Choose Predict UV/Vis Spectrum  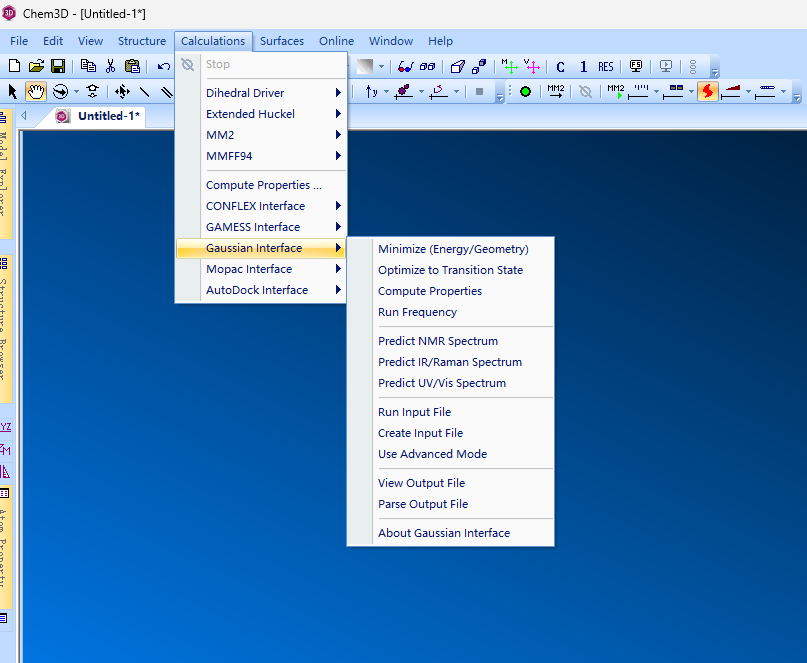(x=451, y=383)
